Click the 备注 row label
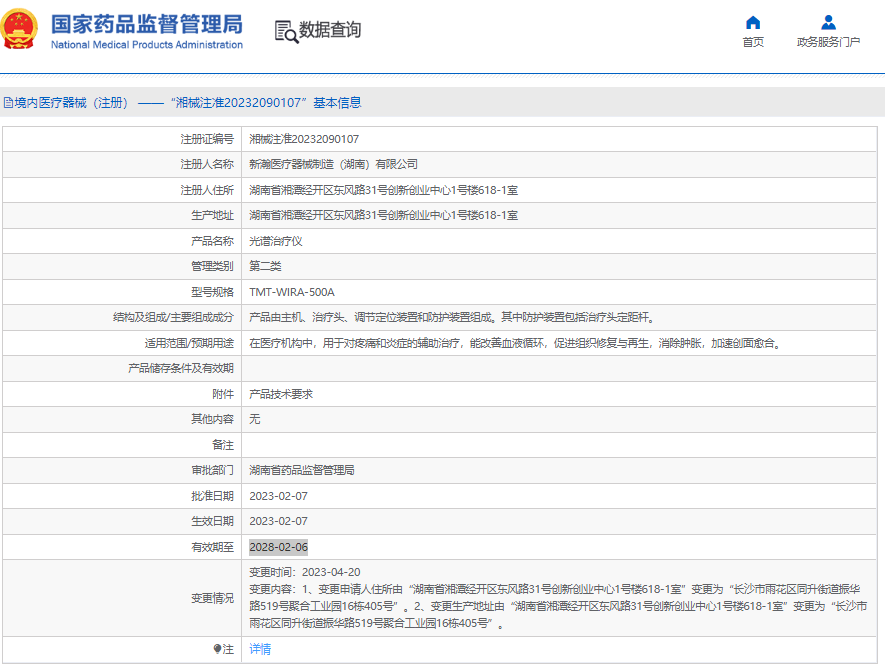Image resolution: width=885 pixels, height=670 pixels. click(223, 445)
